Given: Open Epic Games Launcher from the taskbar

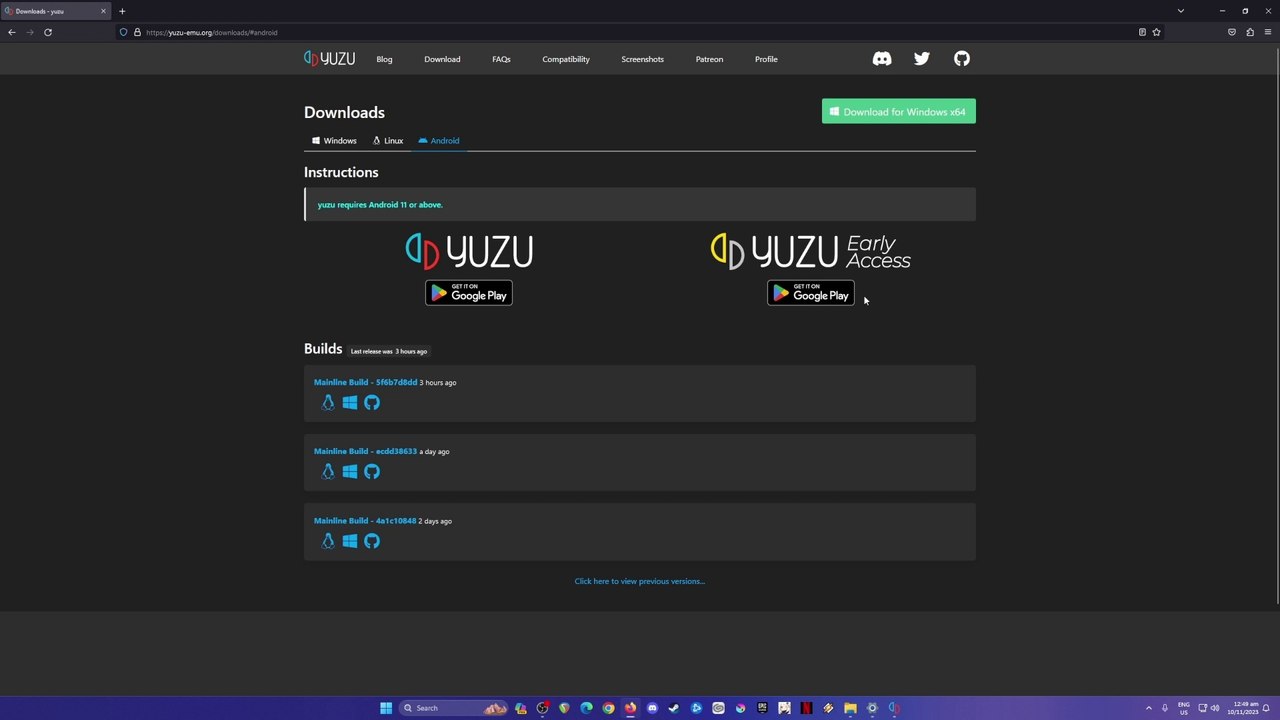Looking at the screenshot, I should [x=762, y=708].
